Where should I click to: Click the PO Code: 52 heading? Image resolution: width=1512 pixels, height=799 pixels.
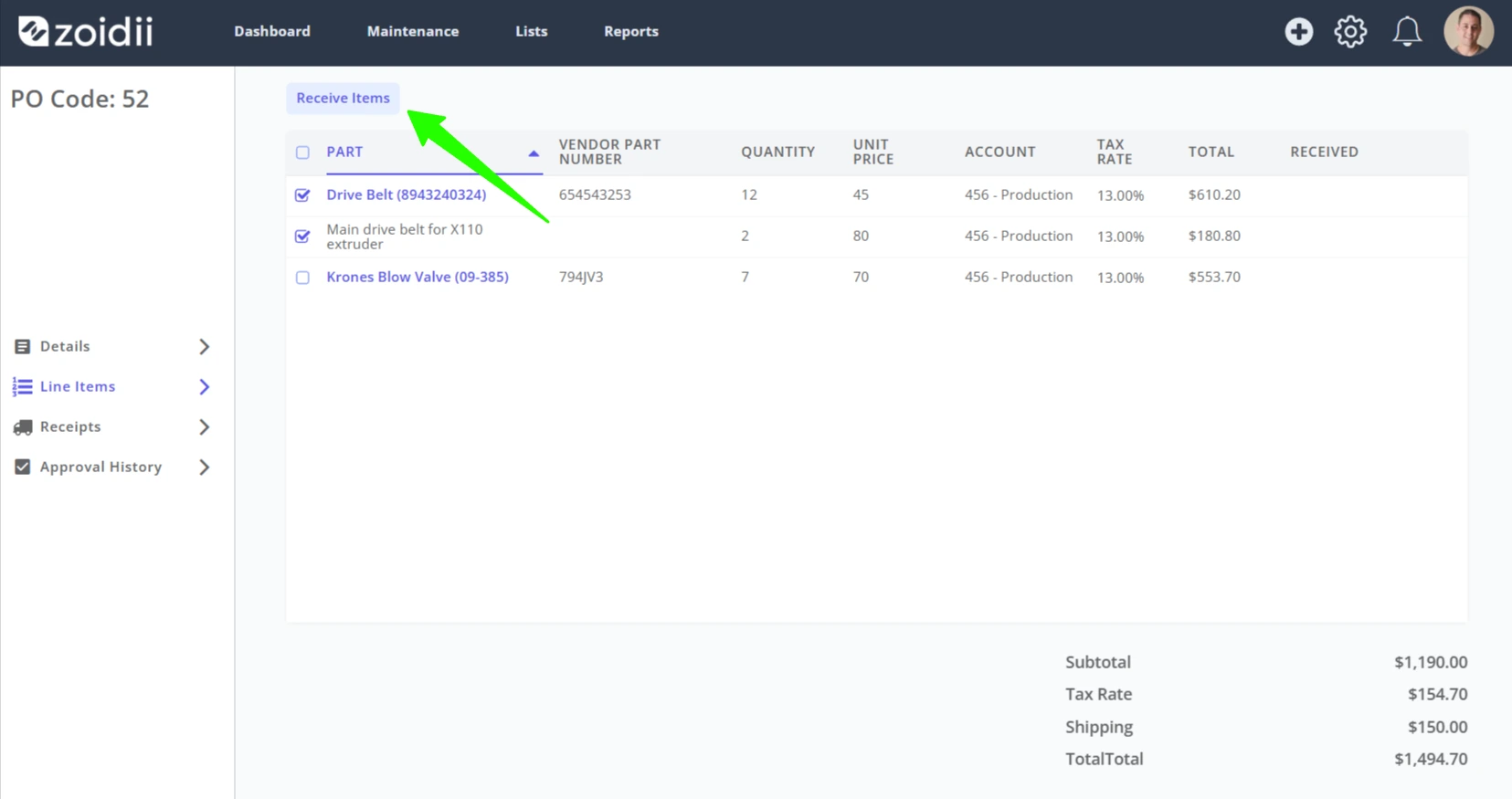79,99
